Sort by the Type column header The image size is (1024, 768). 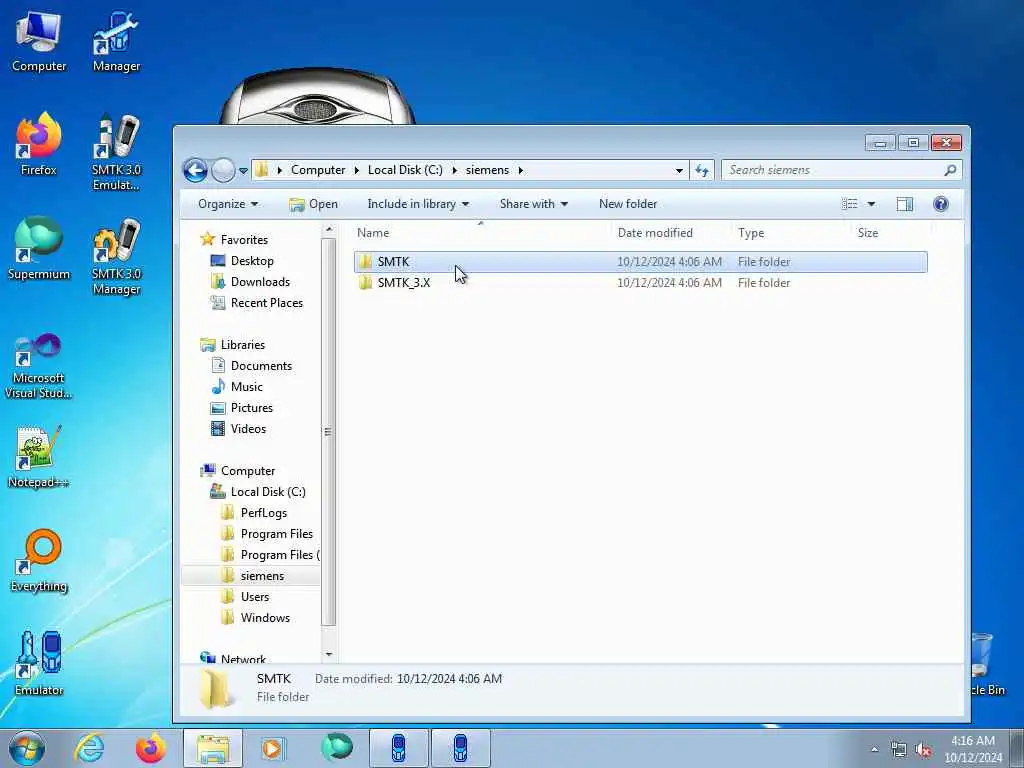coord(750,232)
